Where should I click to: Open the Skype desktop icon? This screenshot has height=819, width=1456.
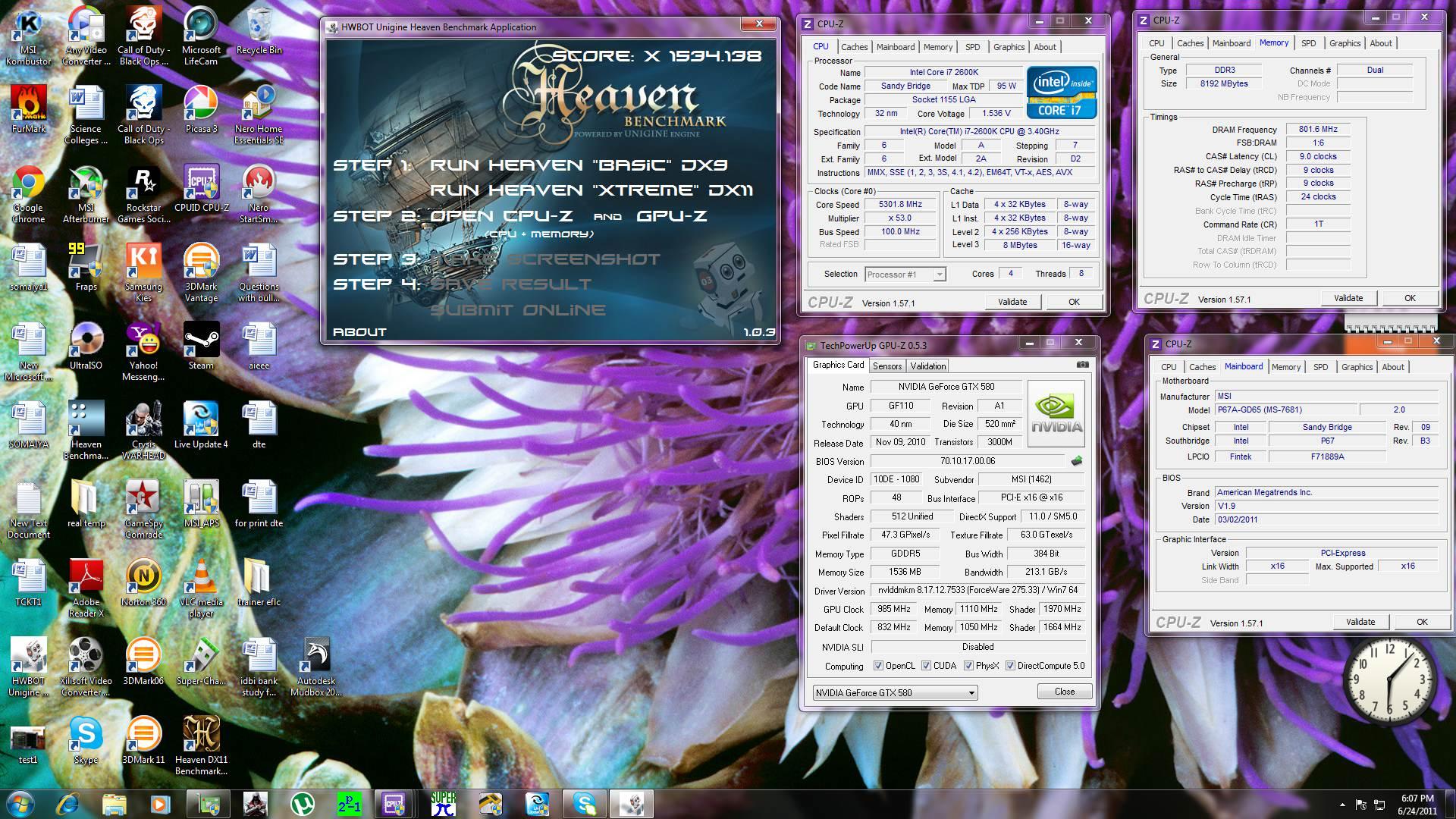click(x=86, y=741)
